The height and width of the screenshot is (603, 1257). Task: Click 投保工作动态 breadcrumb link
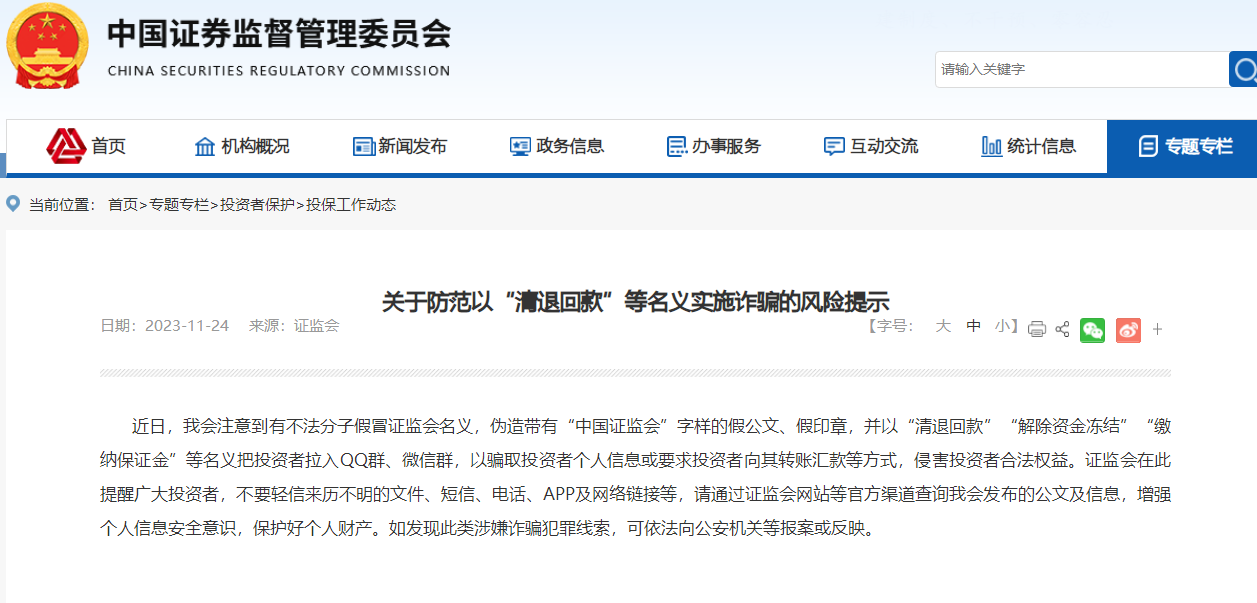(x=351, y=205)
